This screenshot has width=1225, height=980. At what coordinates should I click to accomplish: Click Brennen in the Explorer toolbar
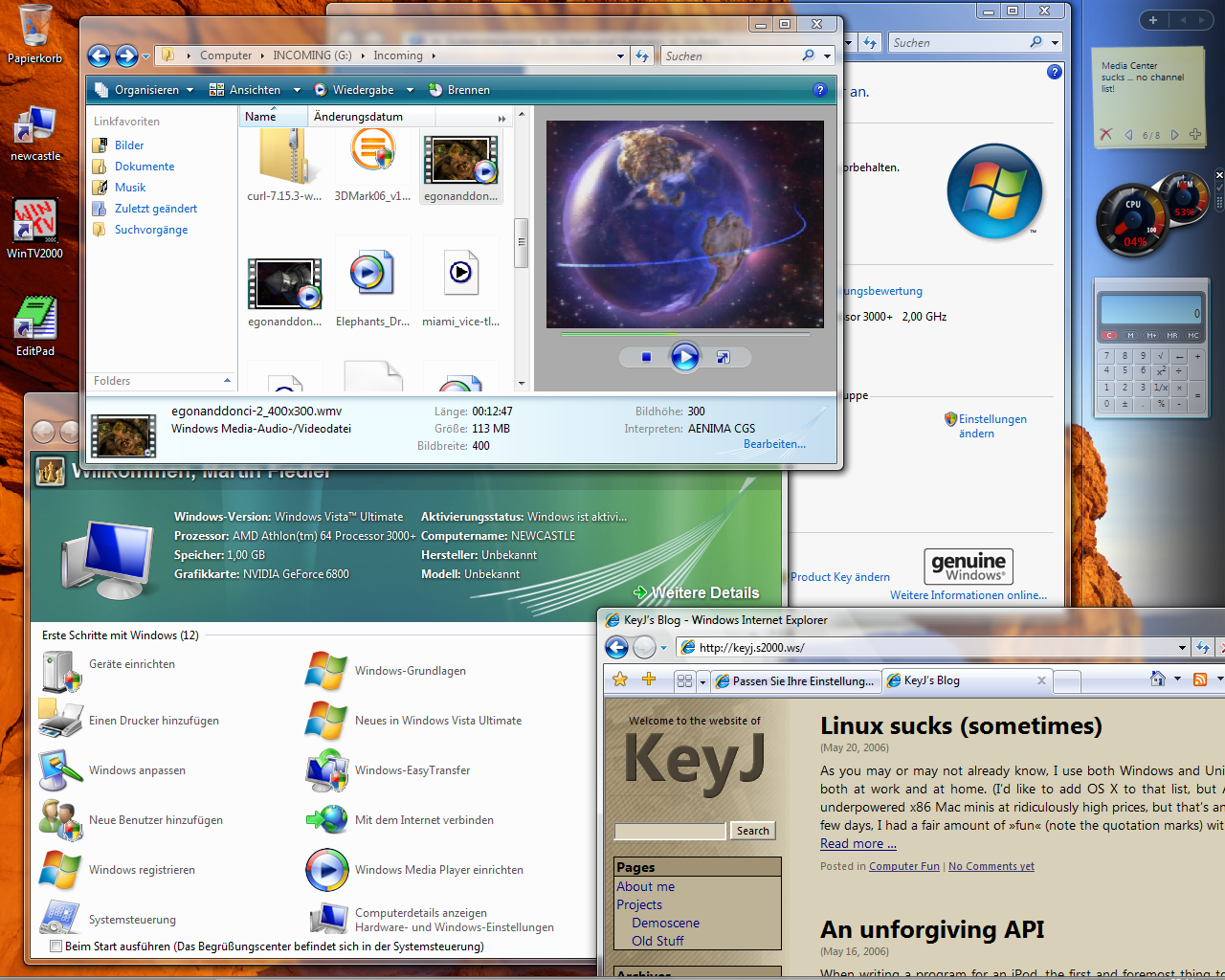pos(459,90)
